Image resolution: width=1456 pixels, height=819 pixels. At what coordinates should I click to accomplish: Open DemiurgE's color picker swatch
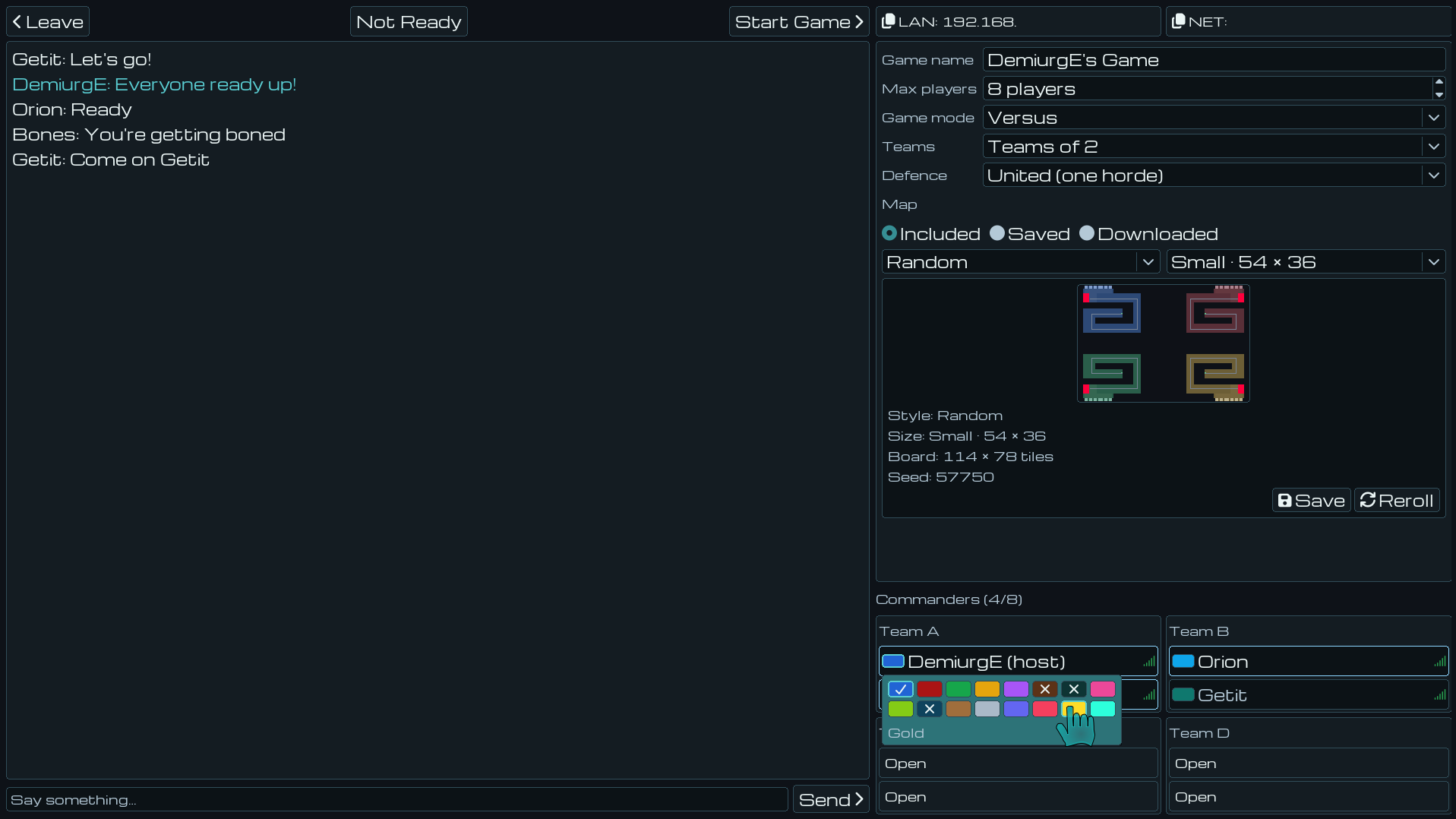click(893, 661)
